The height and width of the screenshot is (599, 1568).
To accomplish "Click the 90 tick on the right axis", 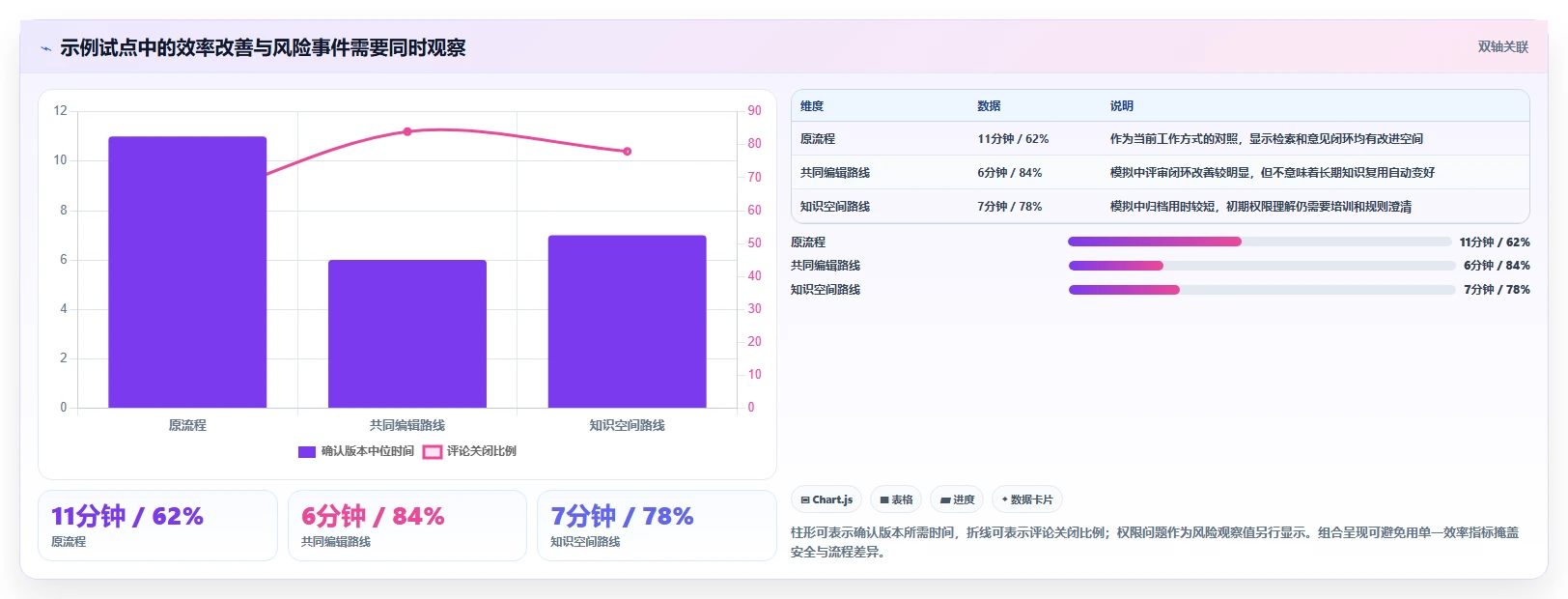I will pyautogui.click(x=754, y=111).
